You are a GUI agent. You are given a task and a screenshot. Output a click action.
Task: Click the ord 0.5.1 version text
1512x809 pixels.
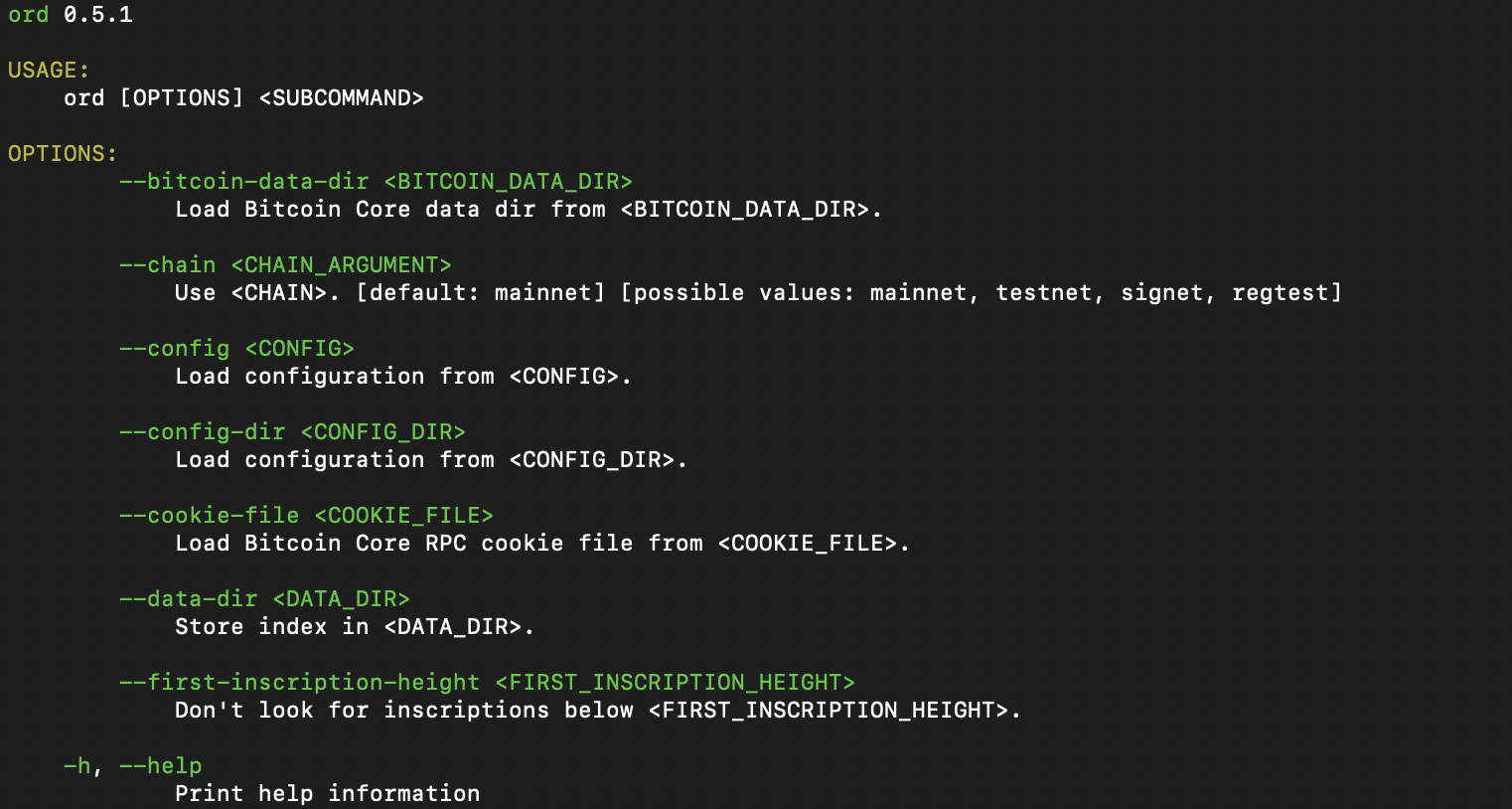pyautogui.click(x=70, y=15)
